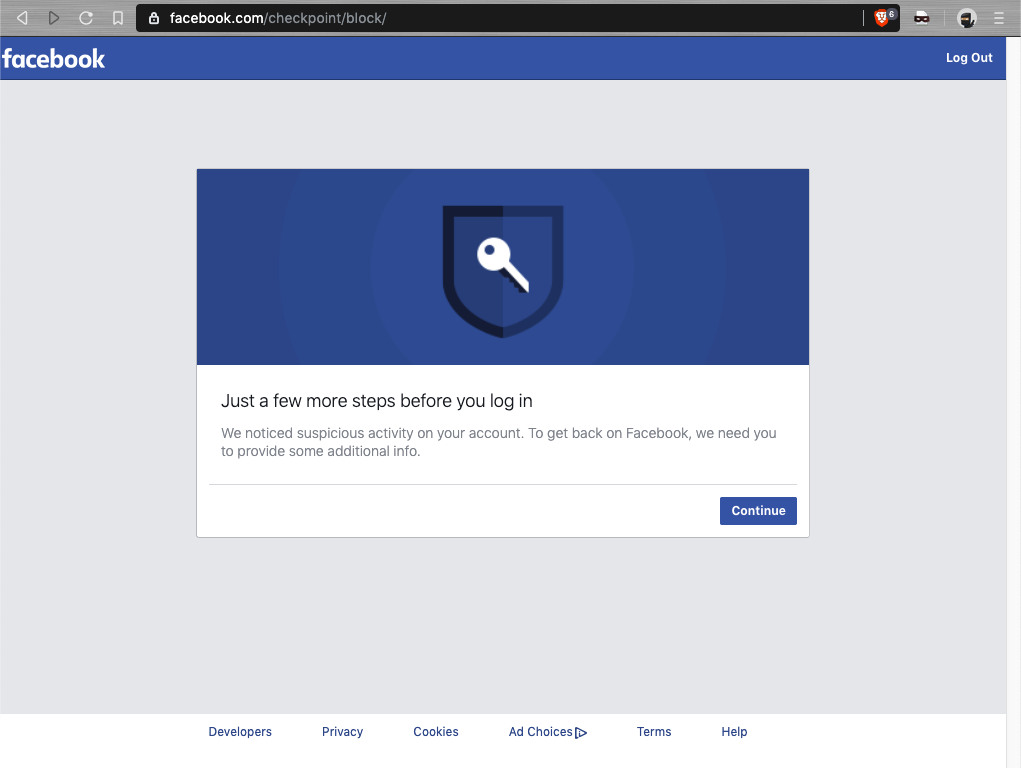Bookmark this page using the bookmark icon
The height and width of the screenshot is (768, 1021).
(118, 18)
